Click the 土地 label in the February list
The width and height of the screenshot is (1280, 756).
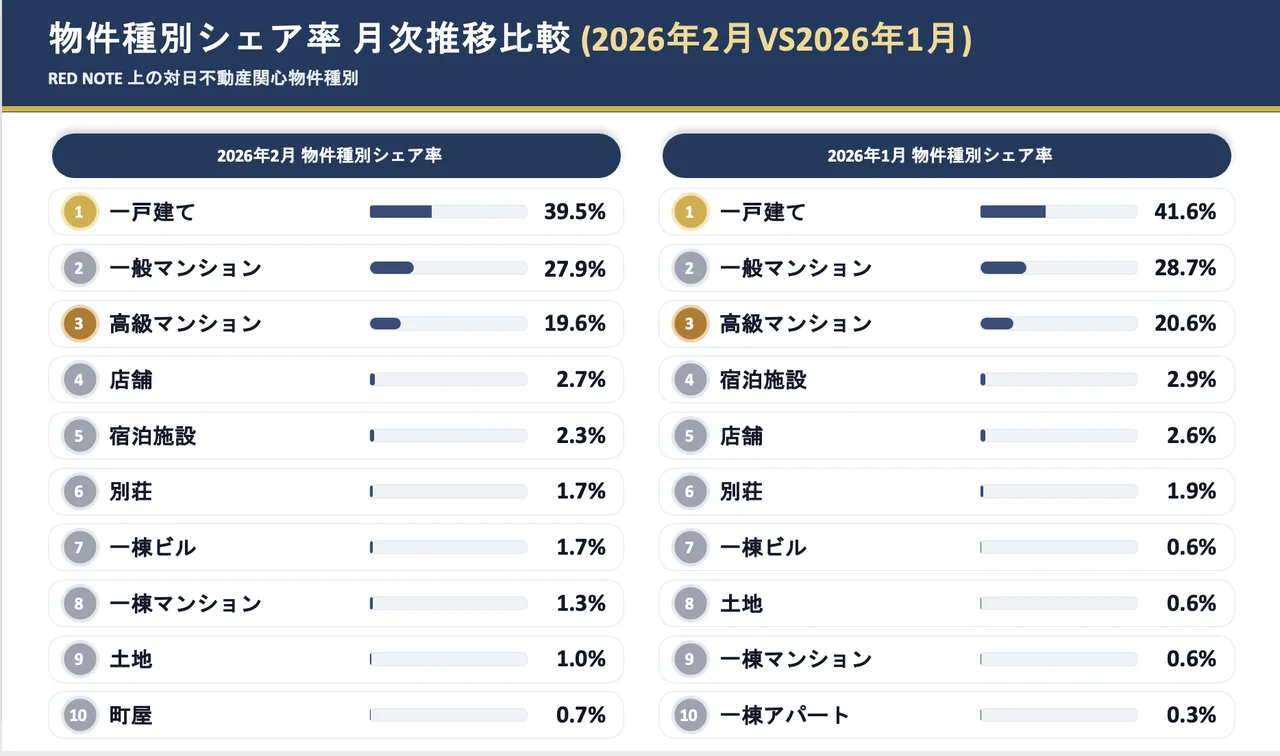(131, 659)
